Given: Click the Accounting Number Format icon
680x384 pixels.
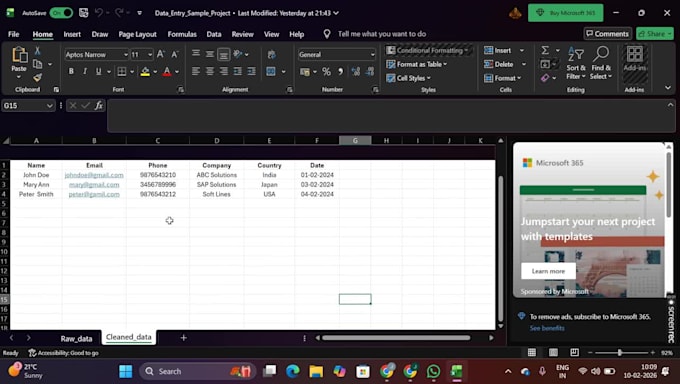Looking at the screenshot, I should tap(305, 72).
